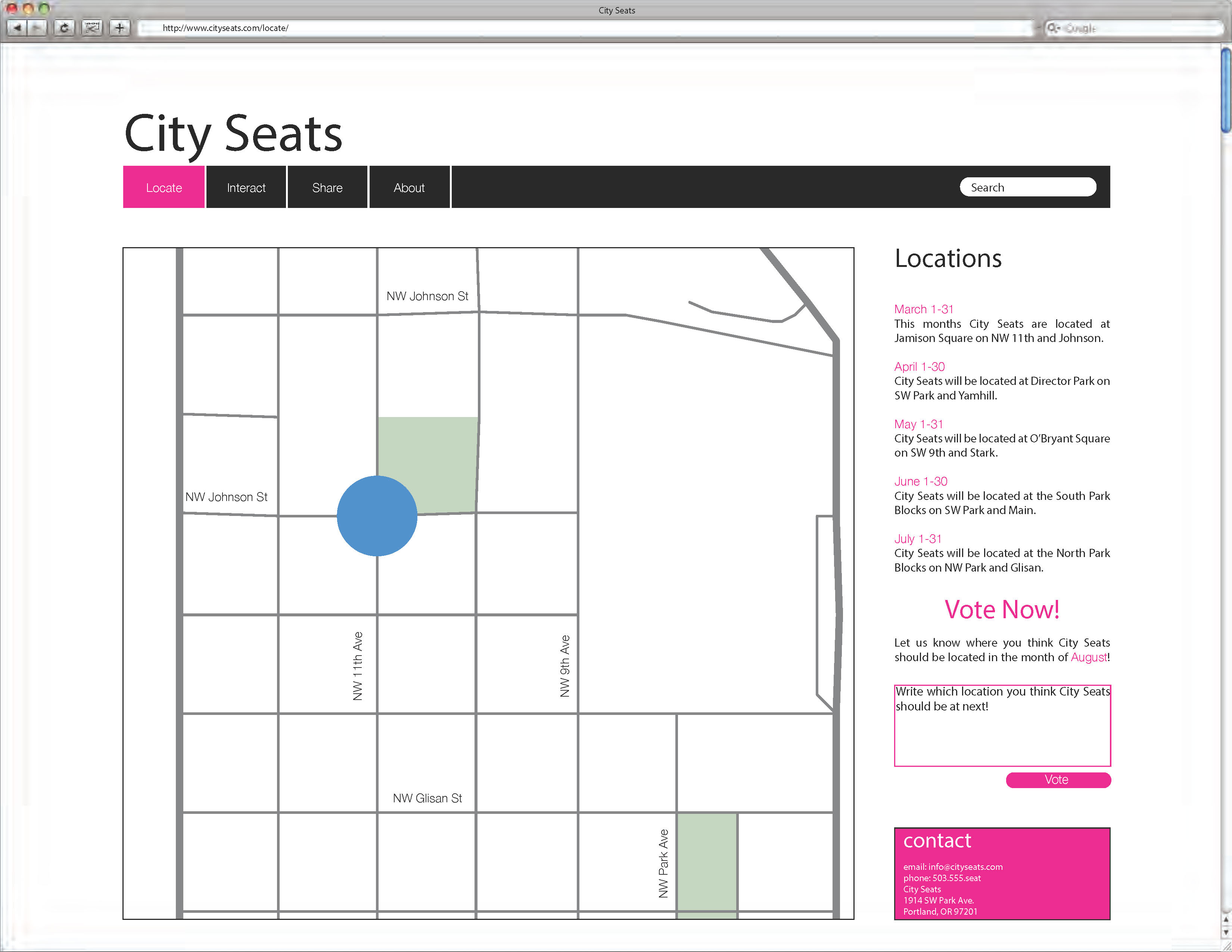The height and width of the screenshot is (952, 1232).
Task: Click the browser back arrow button
Action: point(17,27)
